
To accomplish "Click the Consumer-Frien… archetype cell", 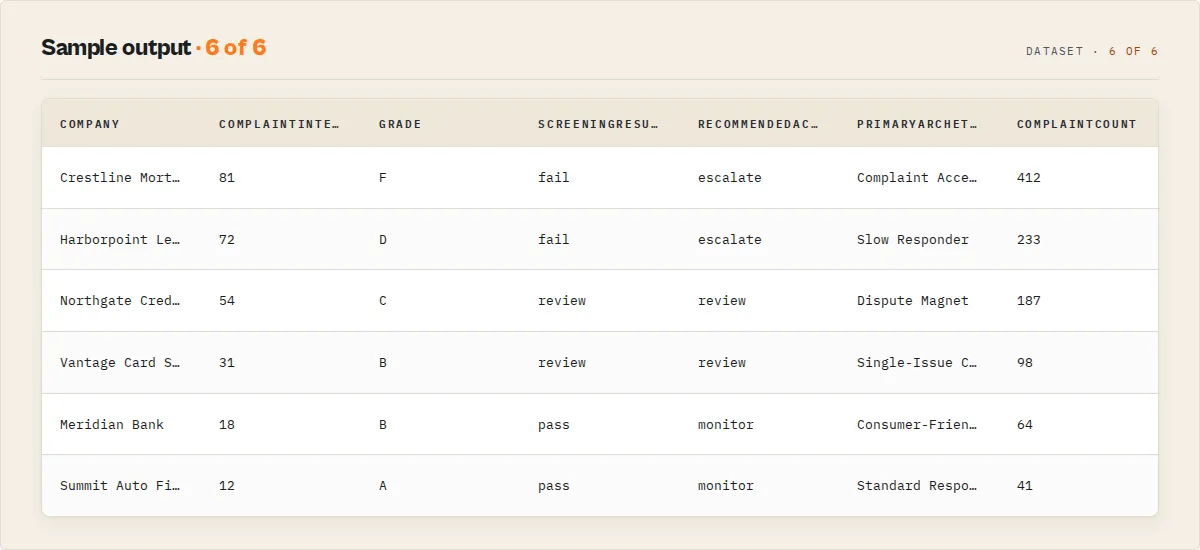I will coord(917,425).
